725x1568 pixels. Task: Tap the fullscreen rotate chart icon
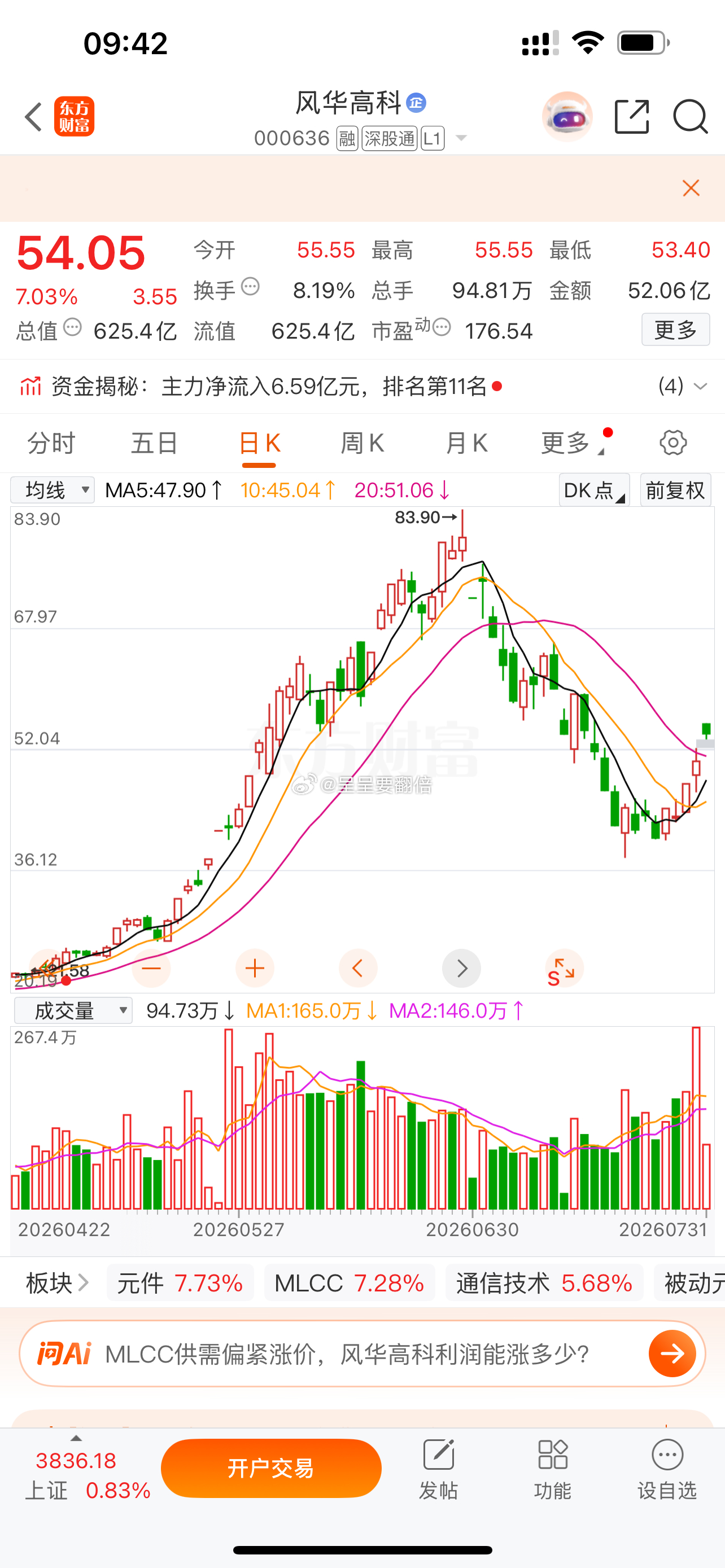tap(564, 968)
